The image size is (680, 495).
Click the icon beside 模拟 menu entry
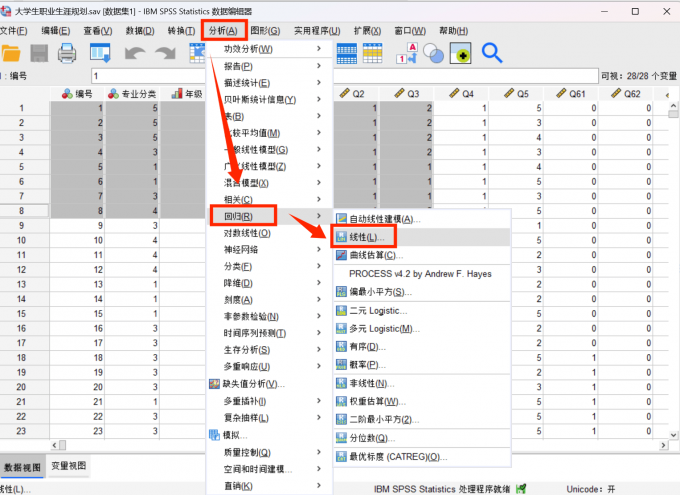[214, 435]
